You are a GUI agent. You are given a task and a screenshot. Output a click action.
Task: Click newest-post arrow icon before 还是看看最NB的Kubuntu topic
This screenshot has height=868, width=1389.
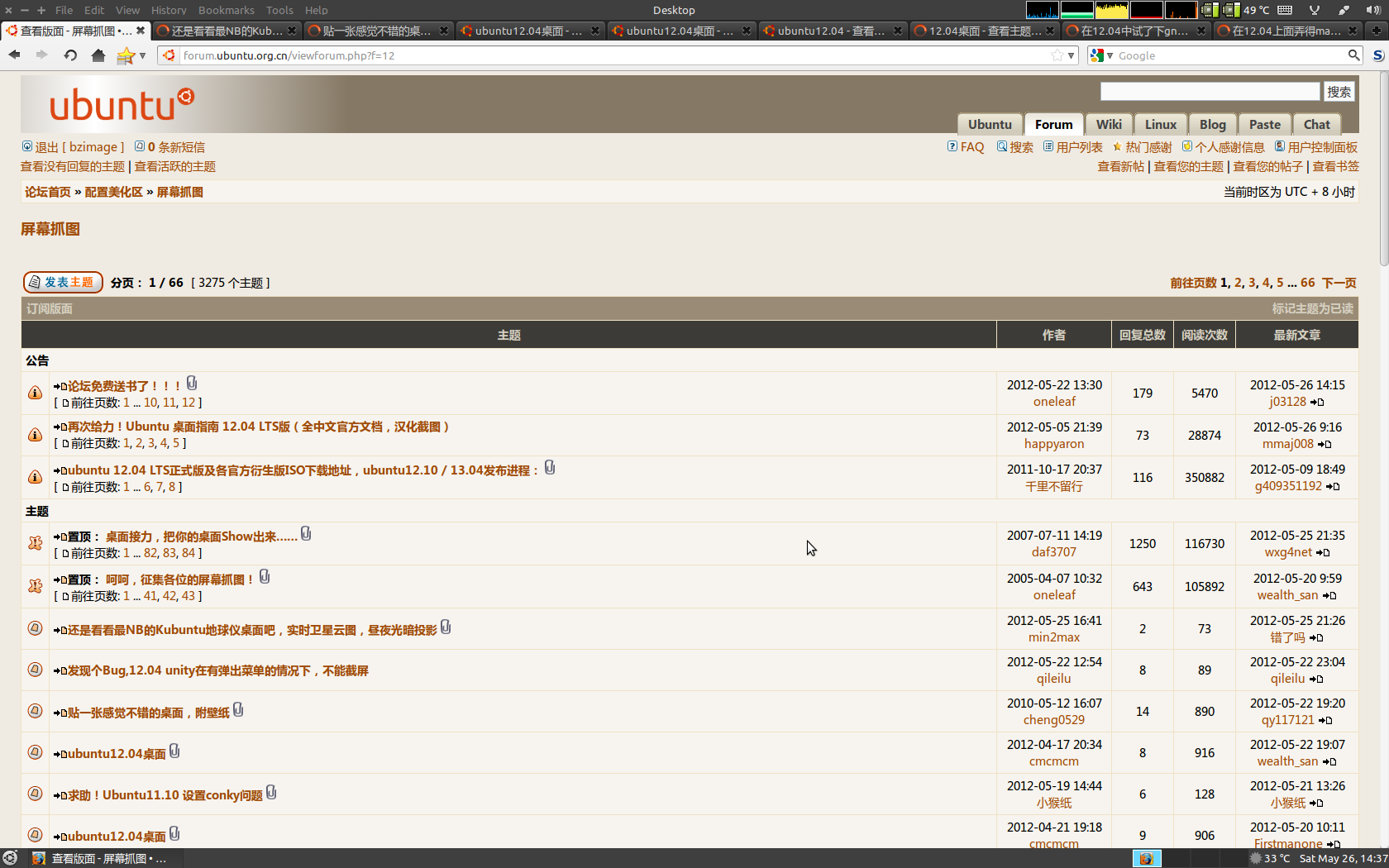tap(60, 631)
